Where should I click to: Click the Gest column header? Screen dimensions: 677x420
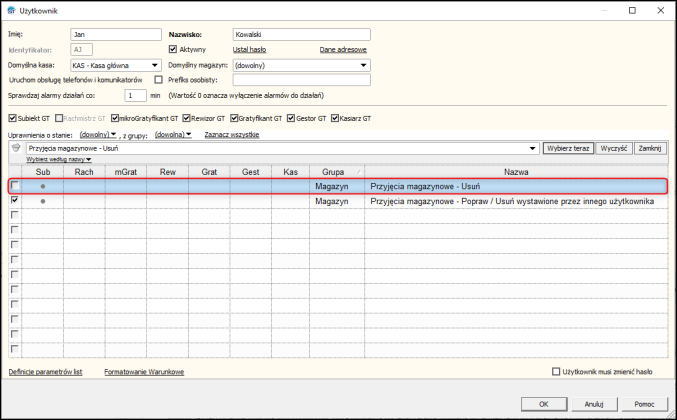pos(250,172)
